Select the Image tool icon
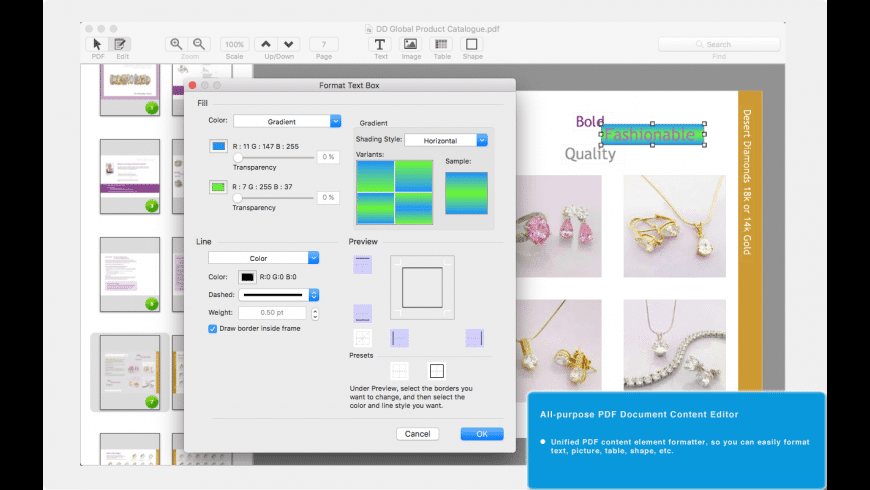870x490 pixels. [x=410, y=44]
